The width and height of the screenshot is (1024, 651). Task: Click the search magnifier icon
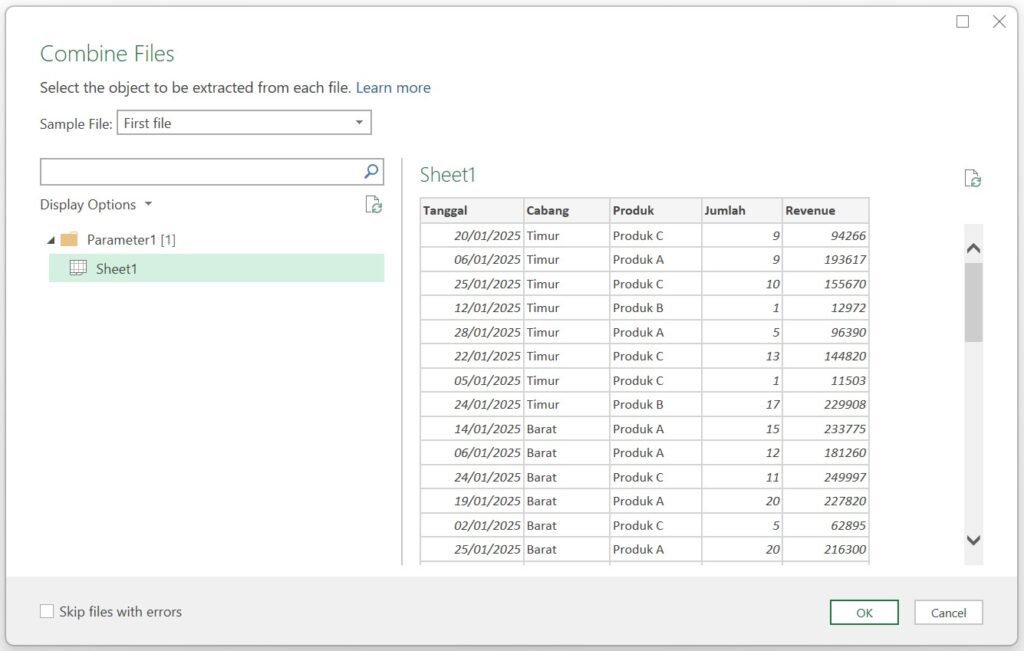coord(371,171)
